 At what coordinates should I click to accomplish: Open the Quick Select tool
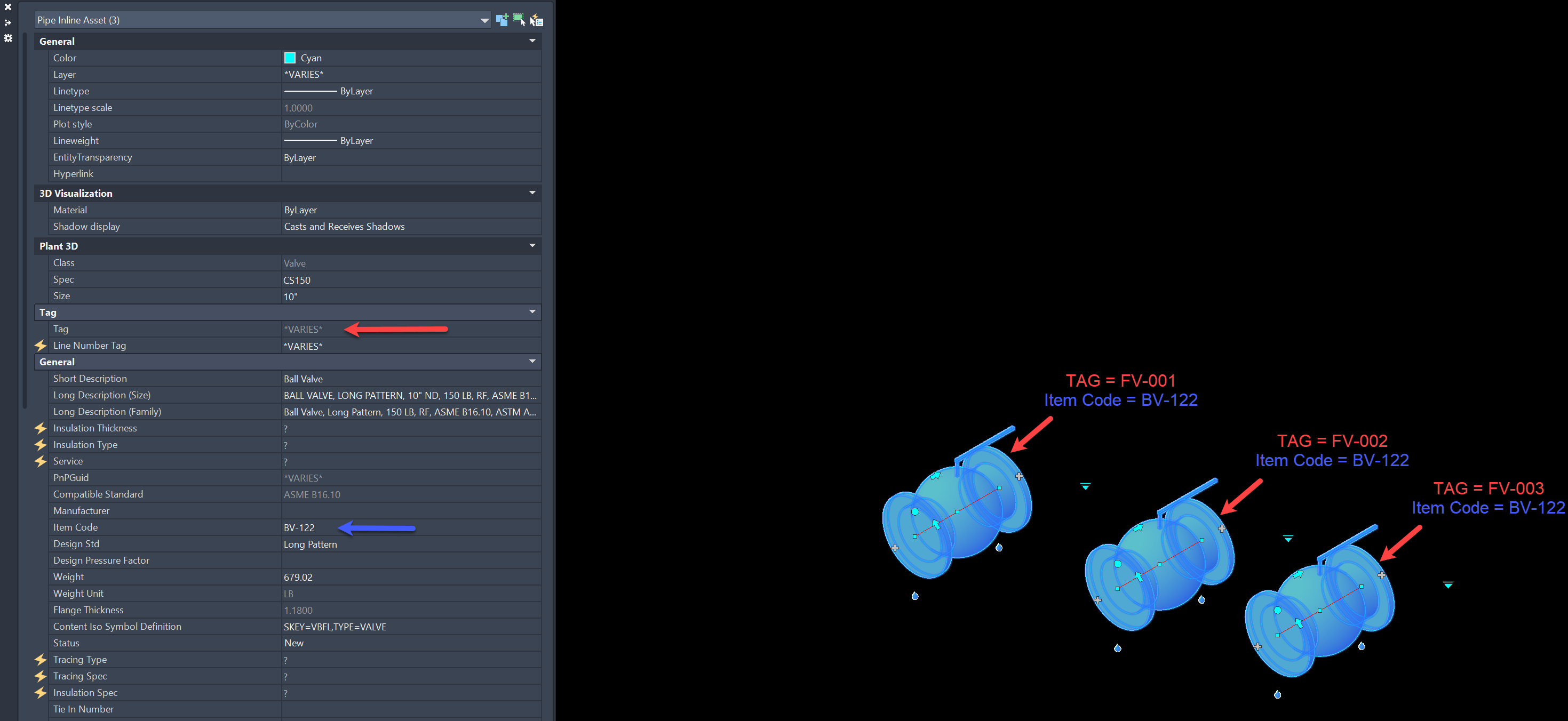point(536,20)
